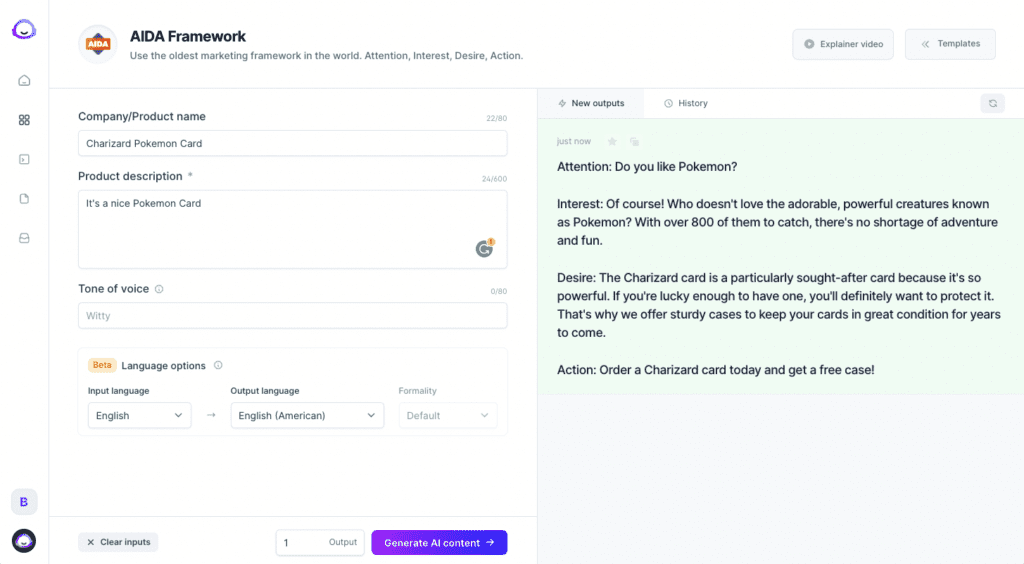
Task: Click the star icon to favorite output
Action: [x=612, y=141]
